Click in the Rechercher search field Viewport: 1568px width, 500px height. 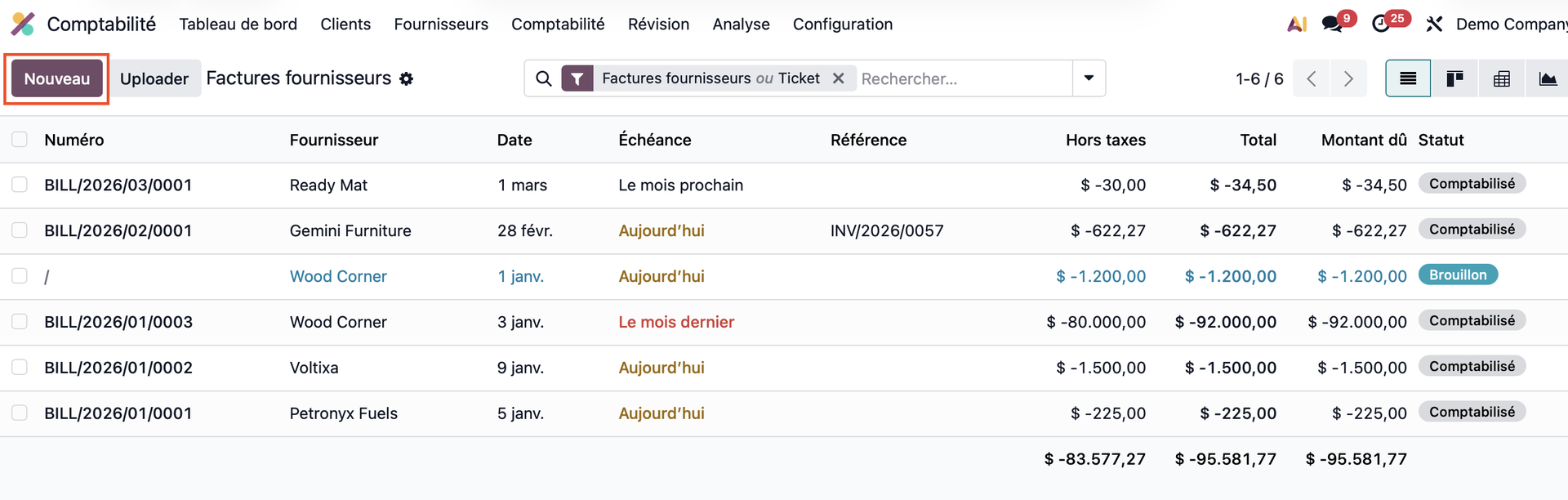coord(964,78)
